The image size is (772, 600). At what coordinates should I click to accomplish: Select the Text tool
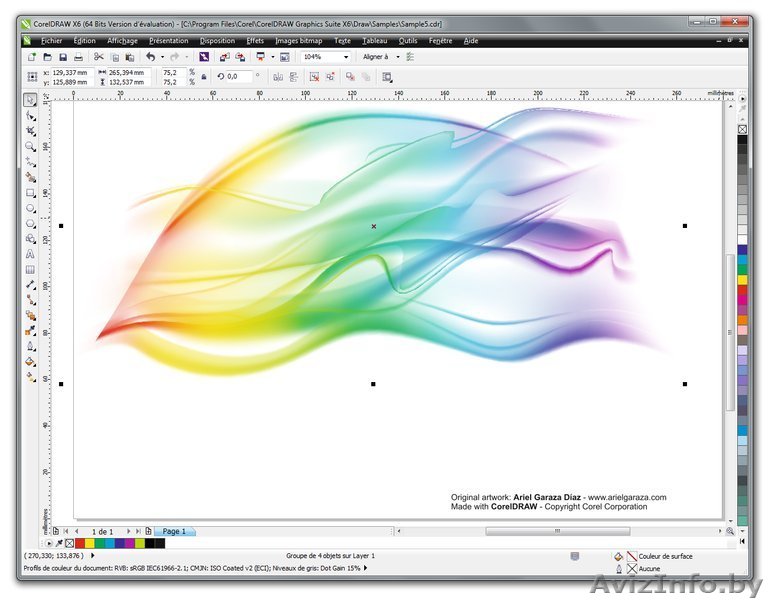(x=31, y=254)
